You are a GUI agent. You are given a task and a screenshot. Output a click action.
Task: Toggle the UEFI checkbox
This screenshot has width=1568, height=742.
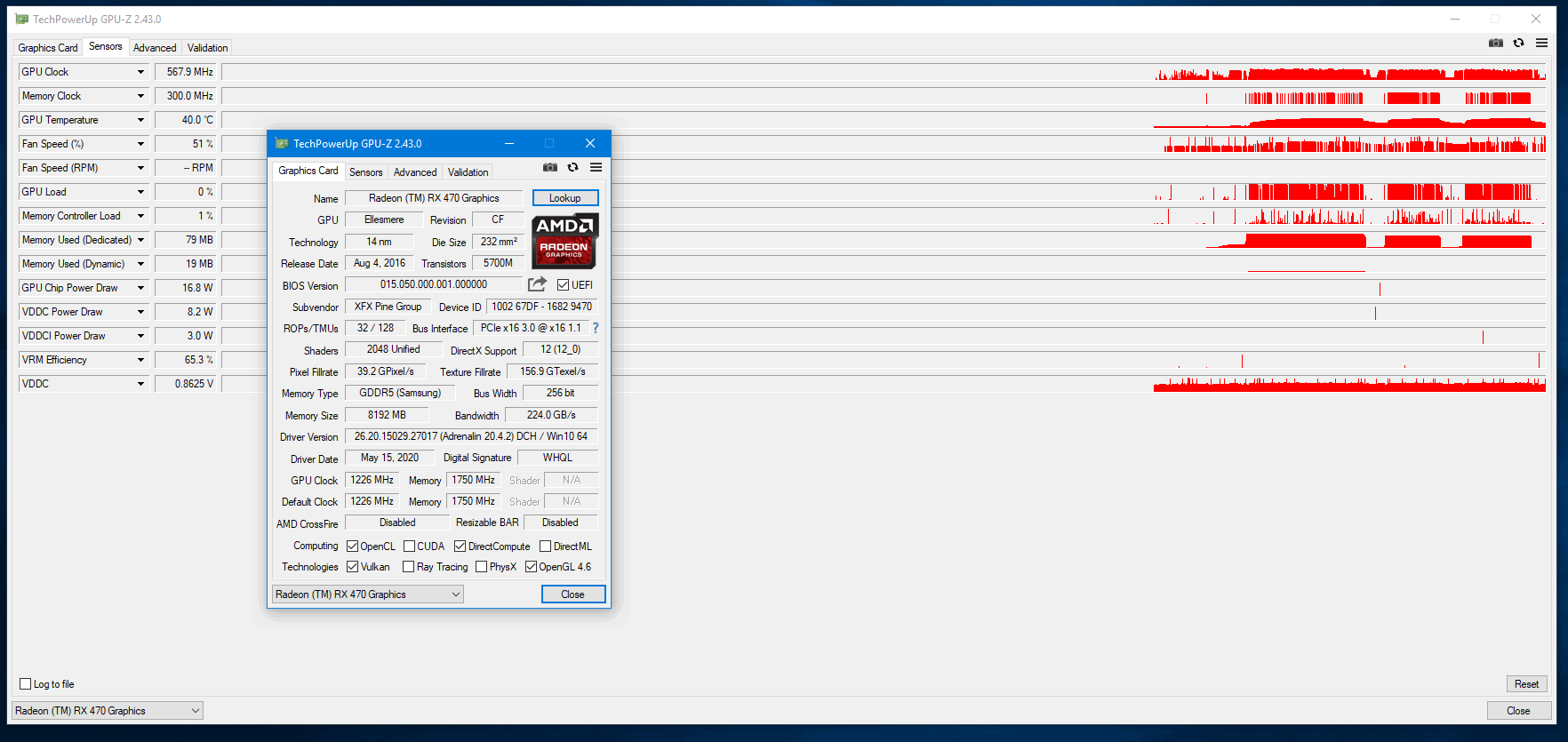563,284
